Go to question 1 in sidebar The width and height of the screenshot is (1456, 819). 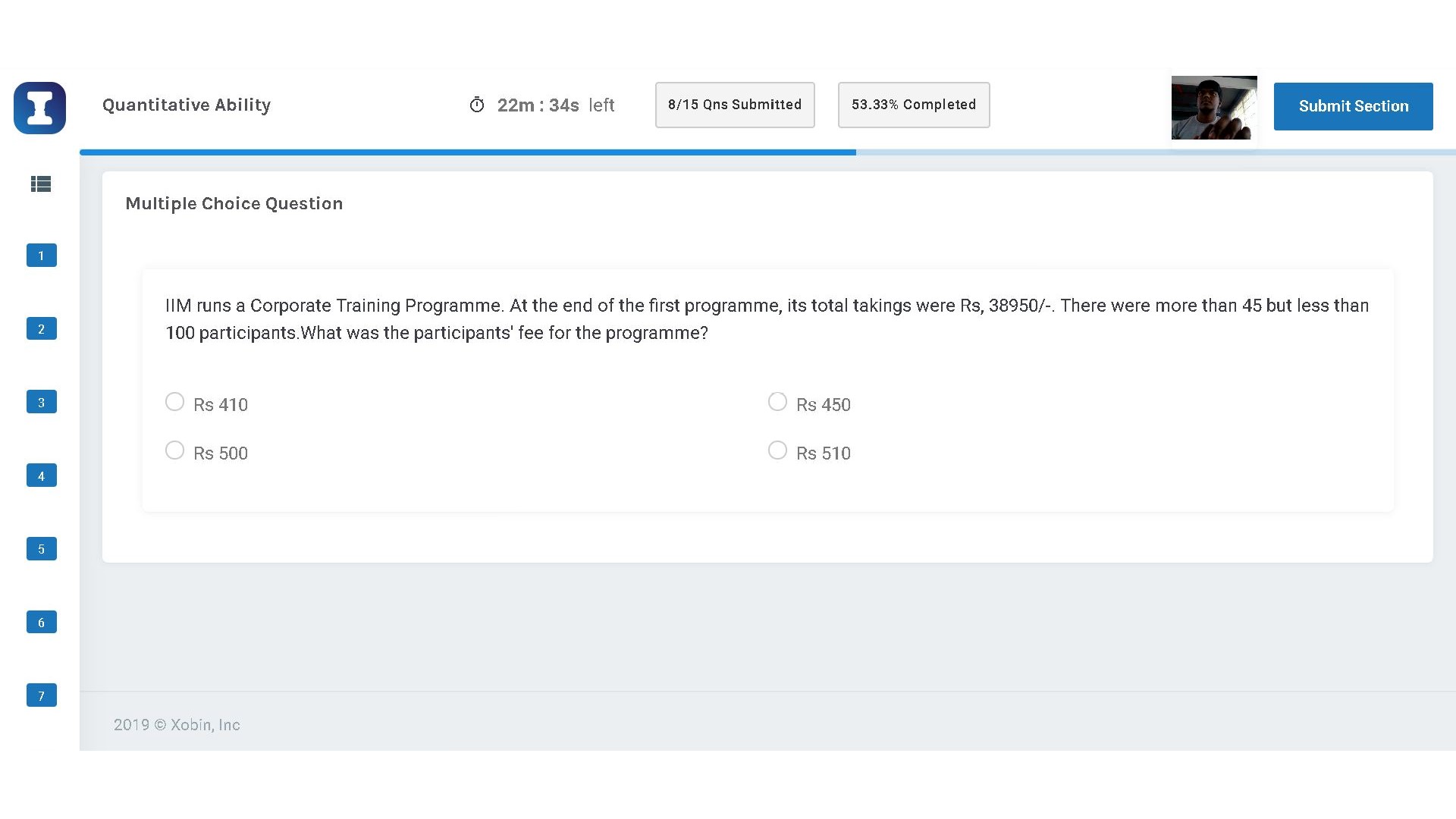(42, 256)
